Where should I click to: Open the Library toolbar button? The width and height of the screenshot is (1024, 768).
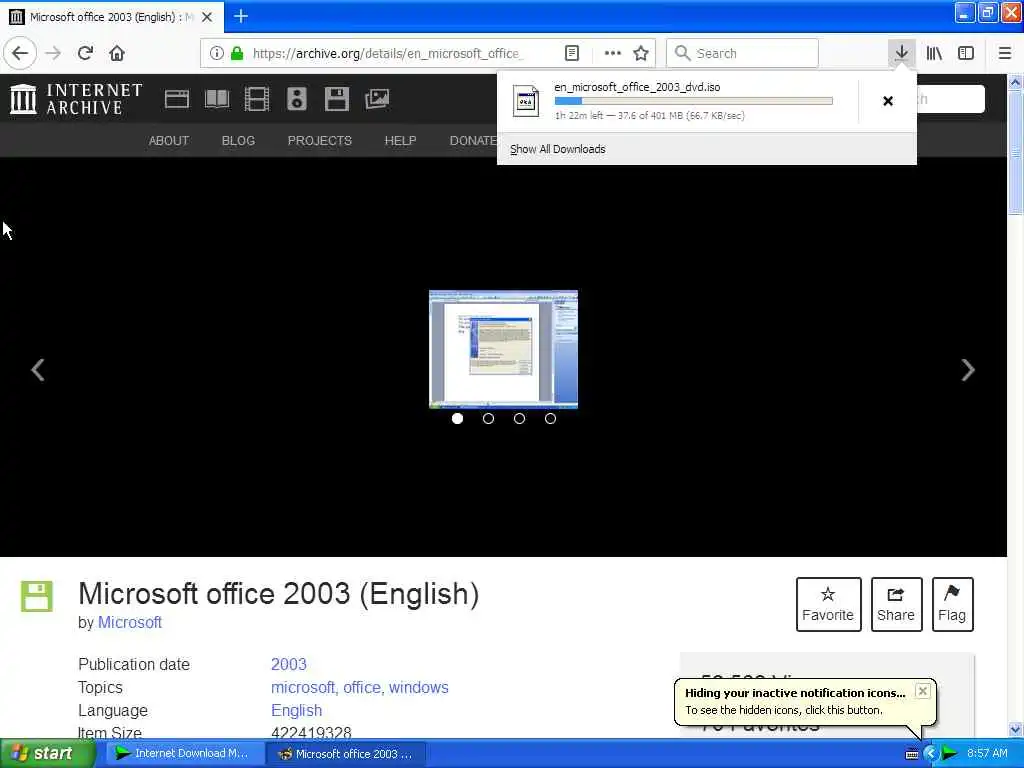[x=934, y=53]
